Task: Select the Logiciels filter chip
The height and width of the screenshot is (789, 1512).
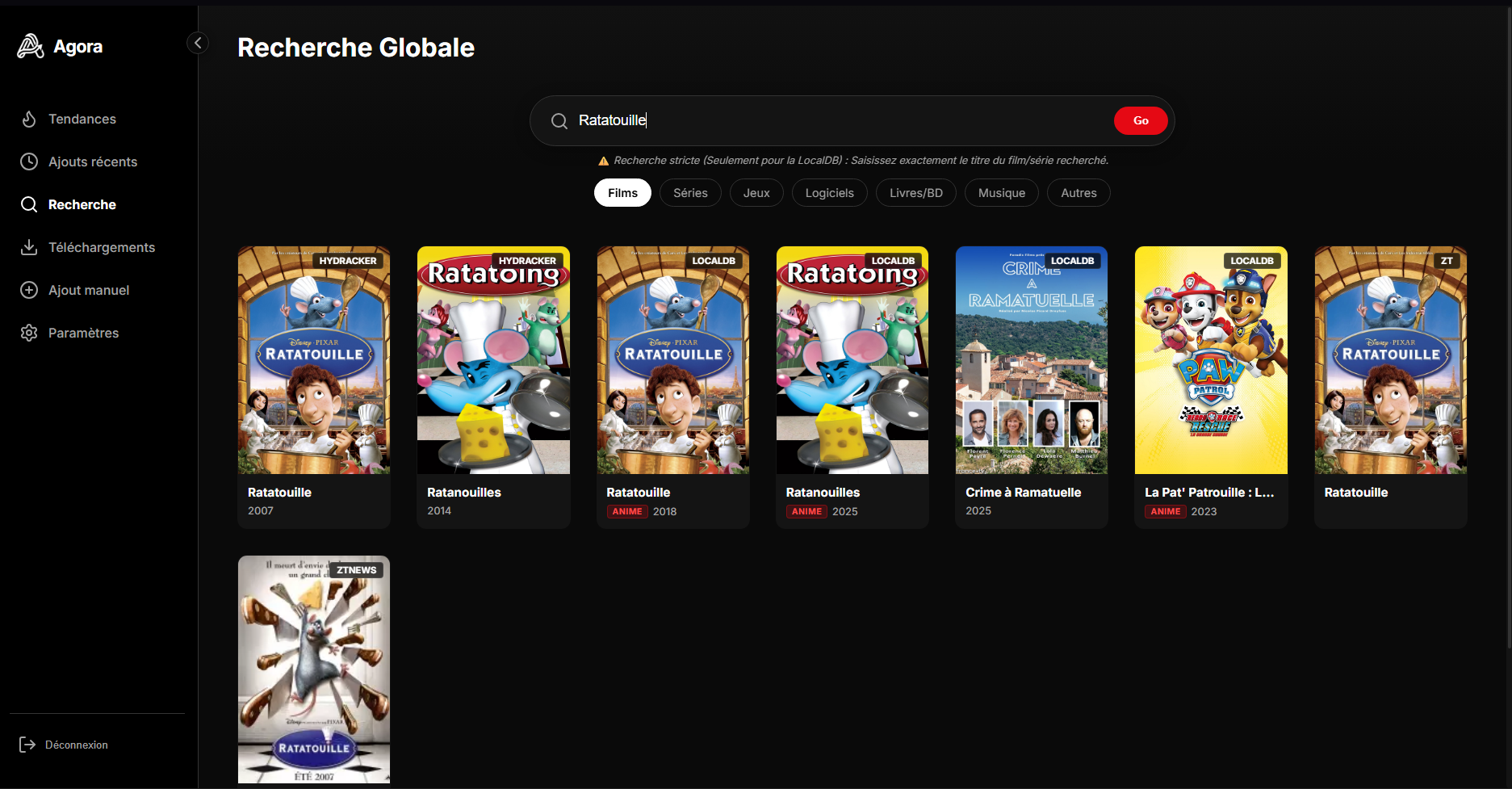Action: point(829,193)
